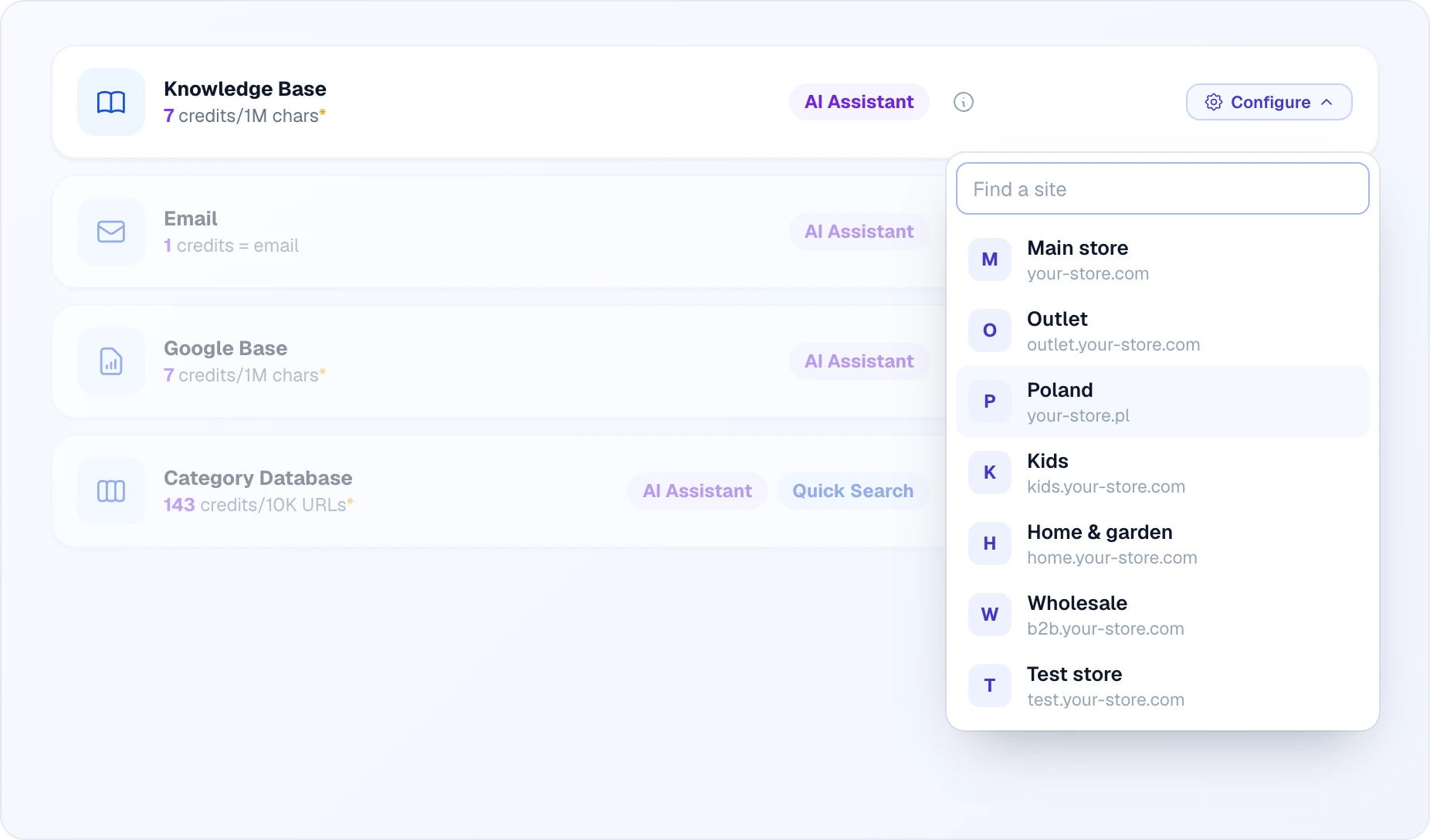Click the Category Database AI Assistant tag
Screen dimensions: 1430x840
click(697, 491)
